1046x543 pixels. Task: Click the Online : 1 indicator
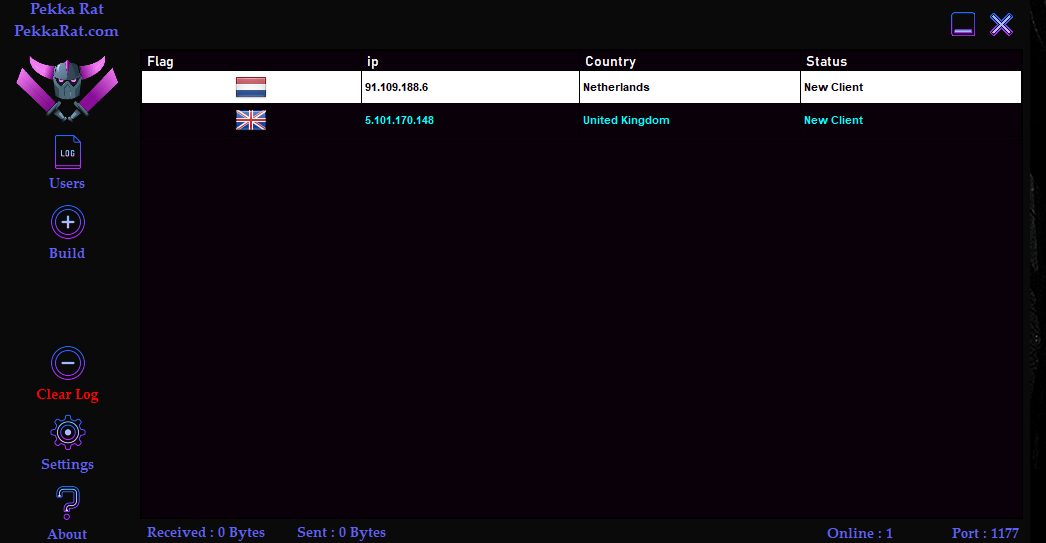[x=859, y=533]
